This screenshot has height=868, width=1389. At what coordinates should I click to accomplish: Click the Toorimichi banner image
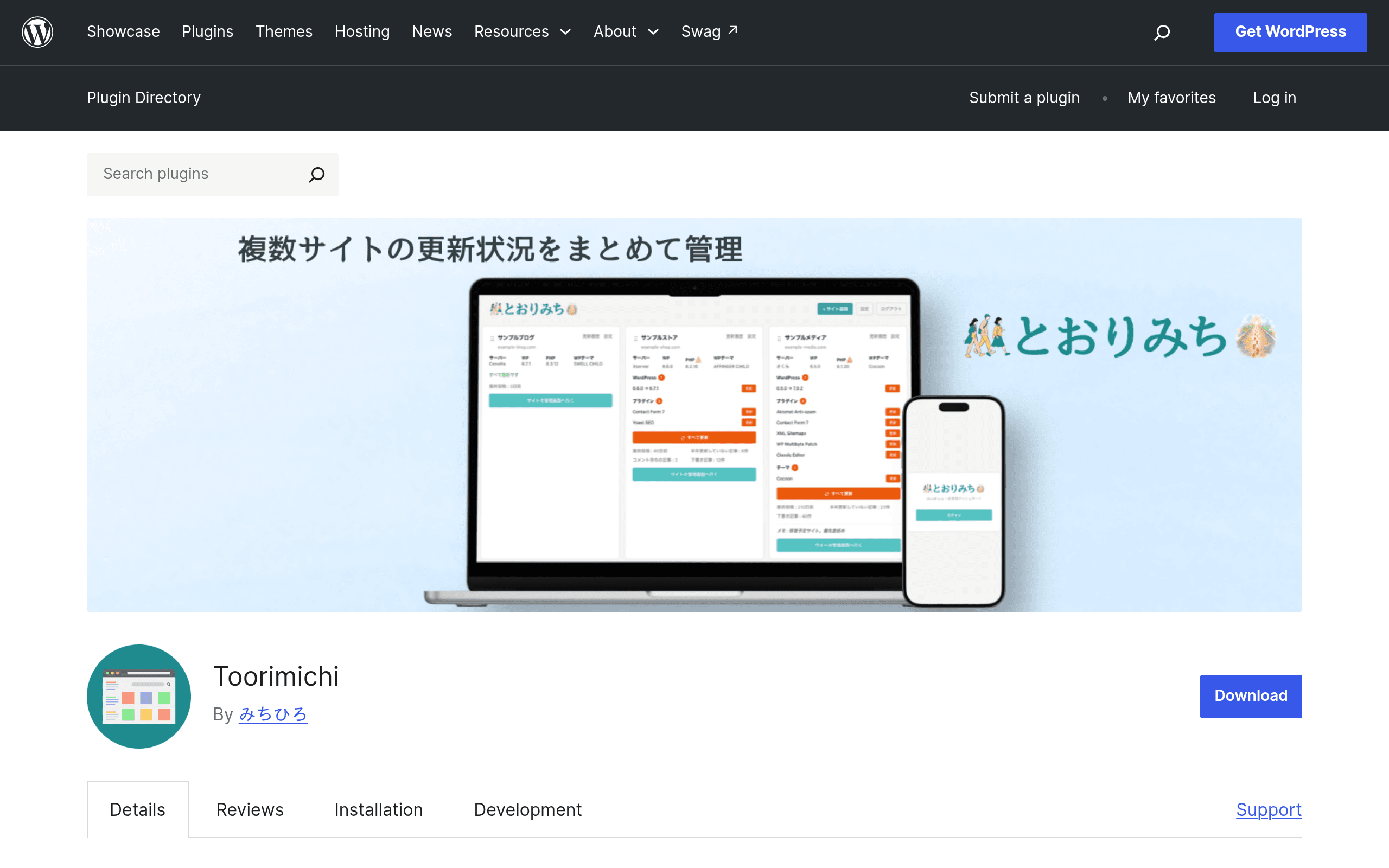point(694,414)
